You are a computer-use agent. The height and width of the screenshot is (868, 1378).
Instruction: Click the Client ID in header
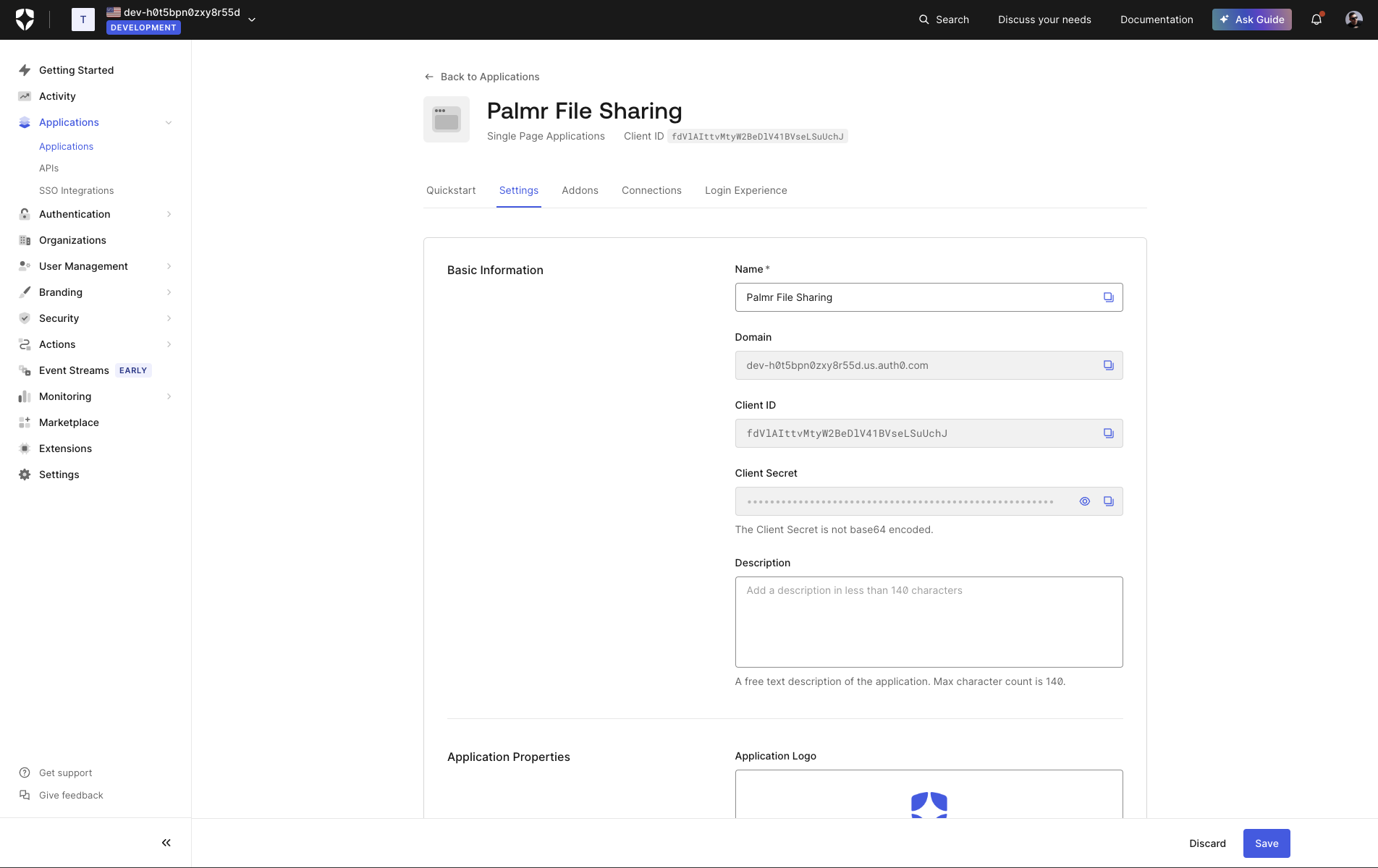757,136
